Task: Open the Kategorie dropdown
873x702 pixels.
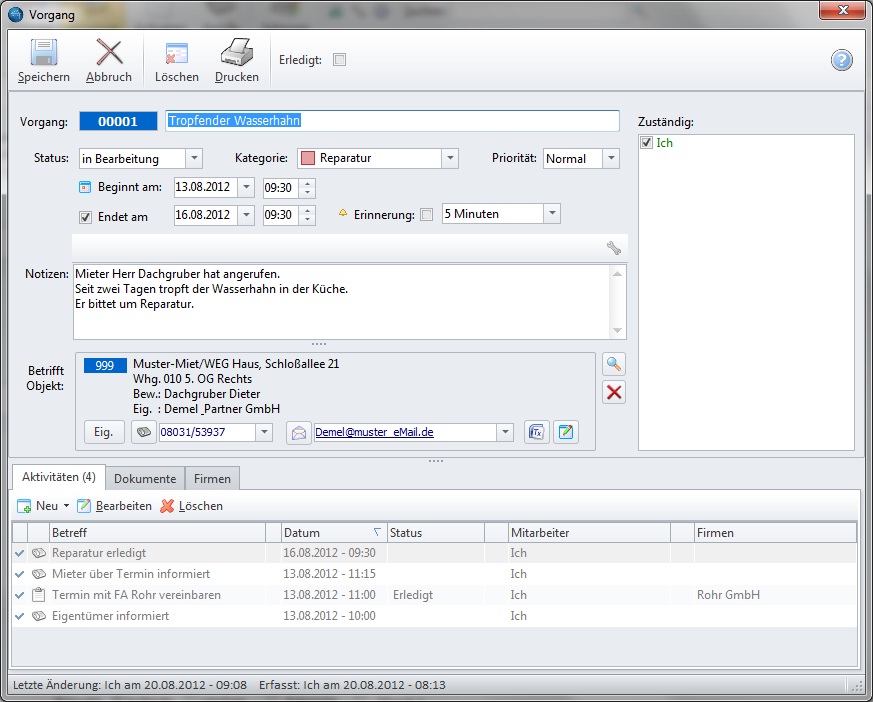Action: click(450, 158)
